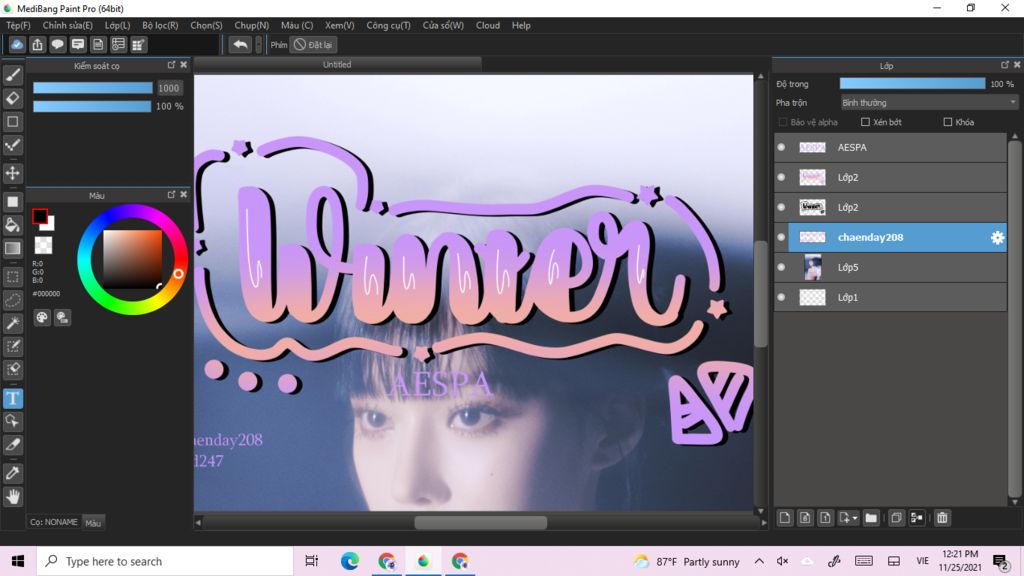Open the Cloud menu

[488, 25]
